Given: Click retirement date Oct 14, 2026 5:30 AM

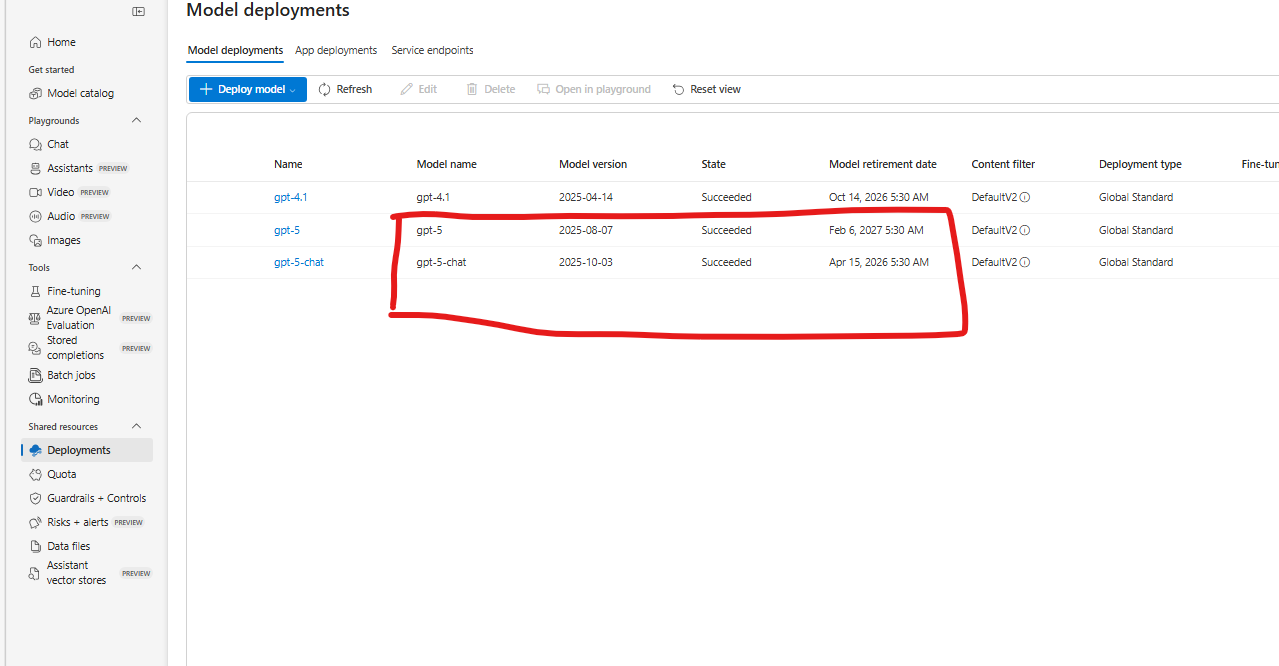Looking at the screenshot, I should point(879,197).
